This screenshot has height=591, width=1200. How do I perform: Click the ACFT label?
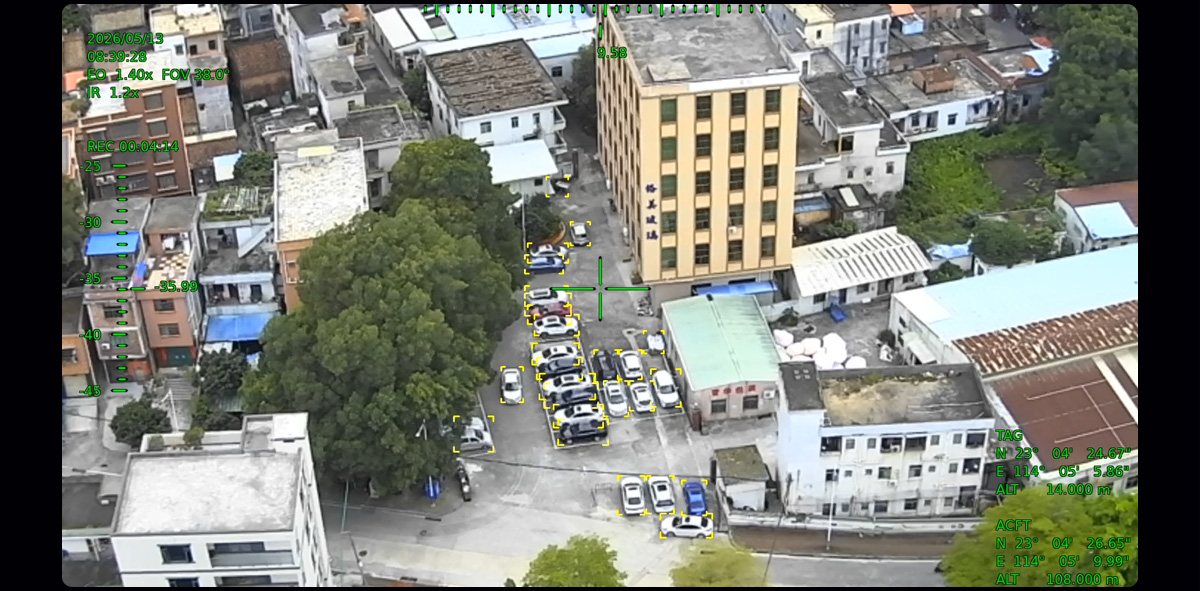(x=1013, y=525)
